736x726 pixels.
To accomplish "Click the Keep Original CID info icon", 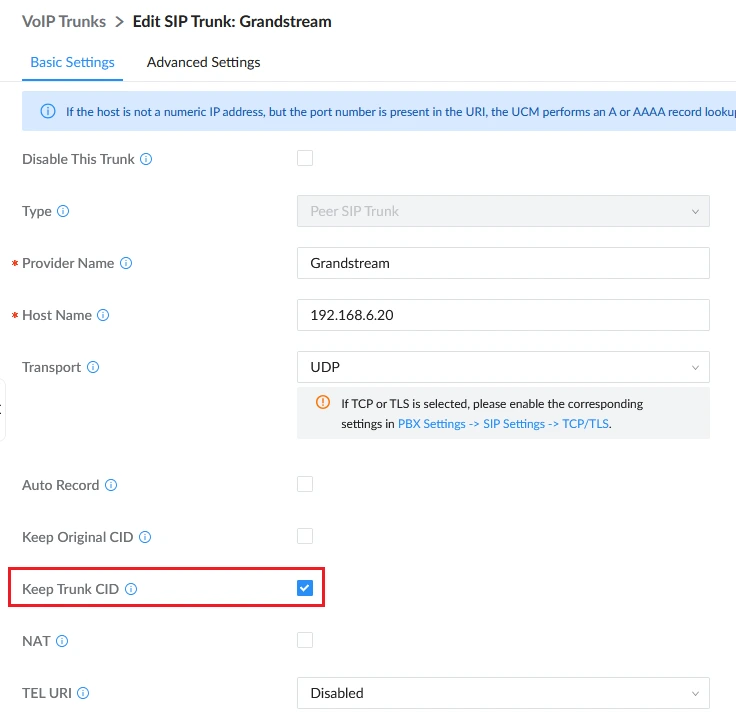I will 145,537.
